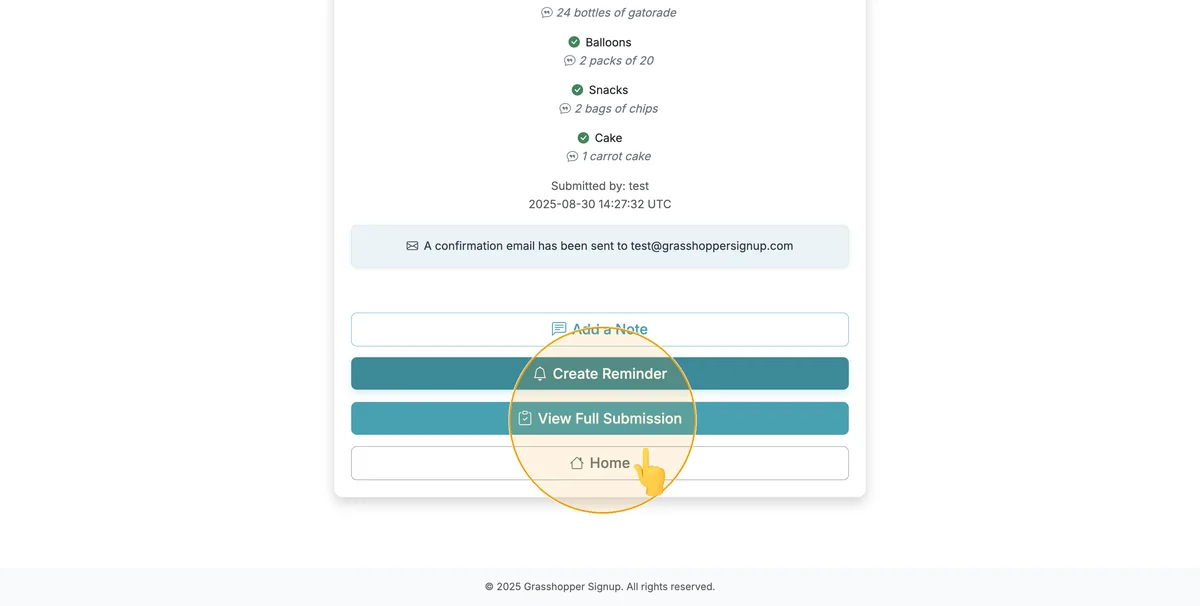The image size is (1200, 606).
Task: Click the comment icon beside 1 carrot cake
Action: [571, 157]
